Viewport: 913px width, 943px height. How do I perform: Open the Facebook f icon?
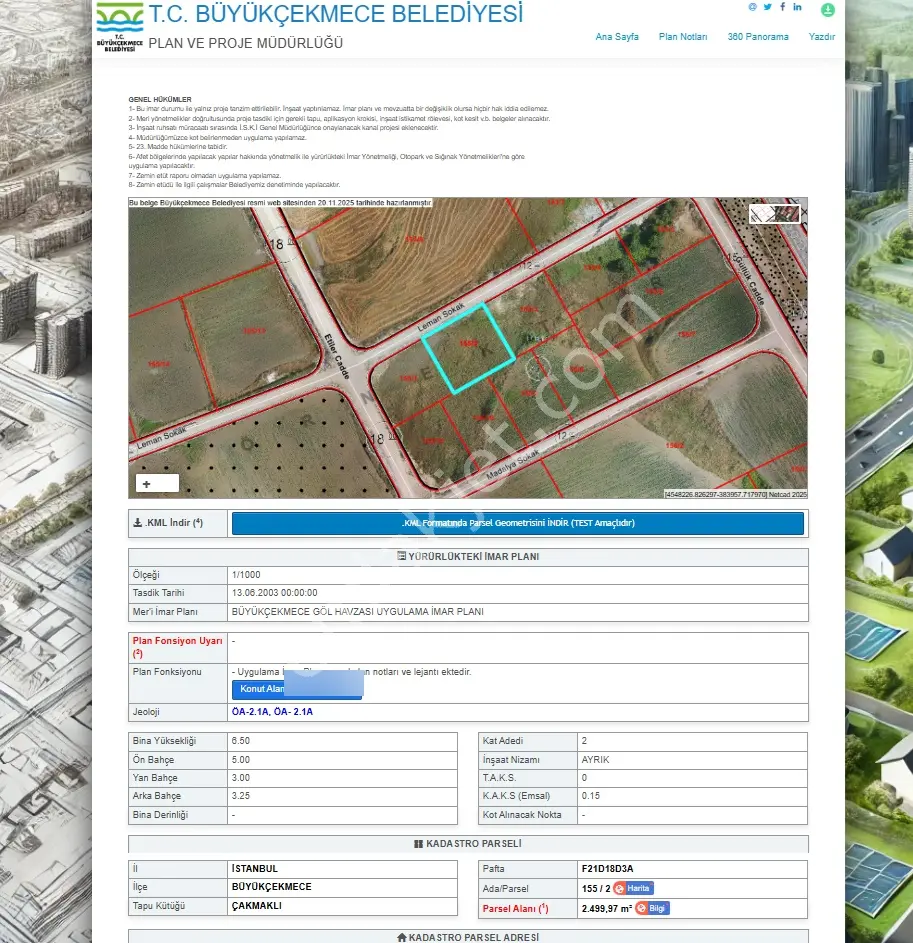point(782,7)
